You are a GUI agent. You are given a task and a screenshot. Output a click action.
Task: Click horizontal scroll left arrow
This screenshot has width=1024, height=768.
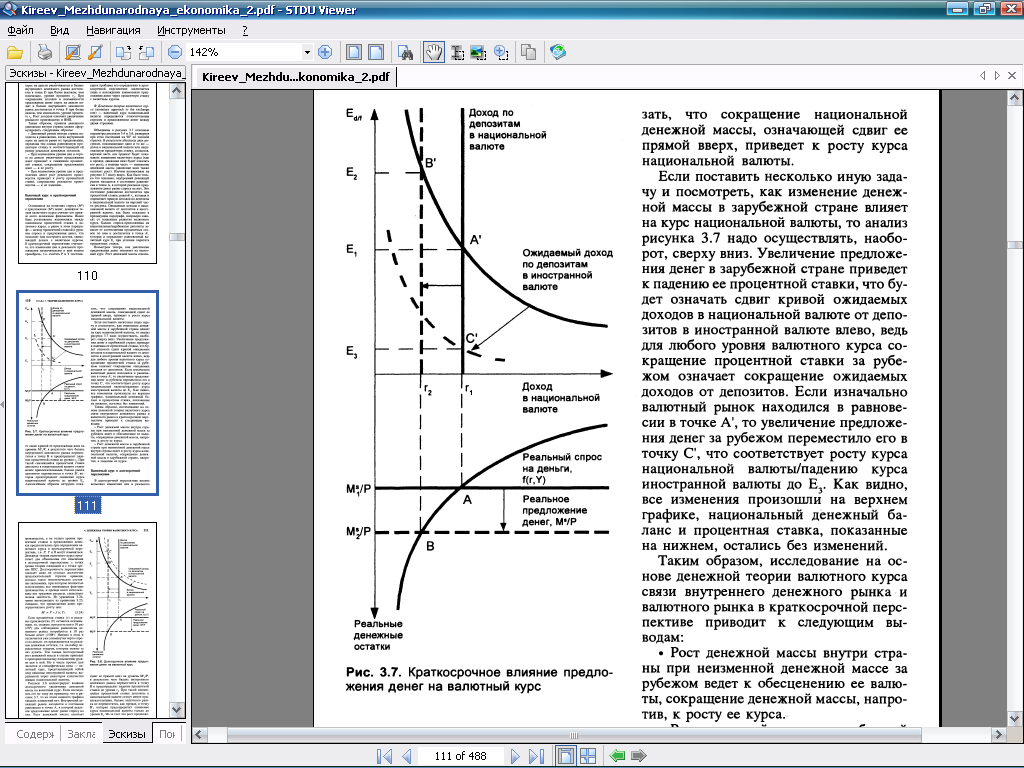[199, 735]
